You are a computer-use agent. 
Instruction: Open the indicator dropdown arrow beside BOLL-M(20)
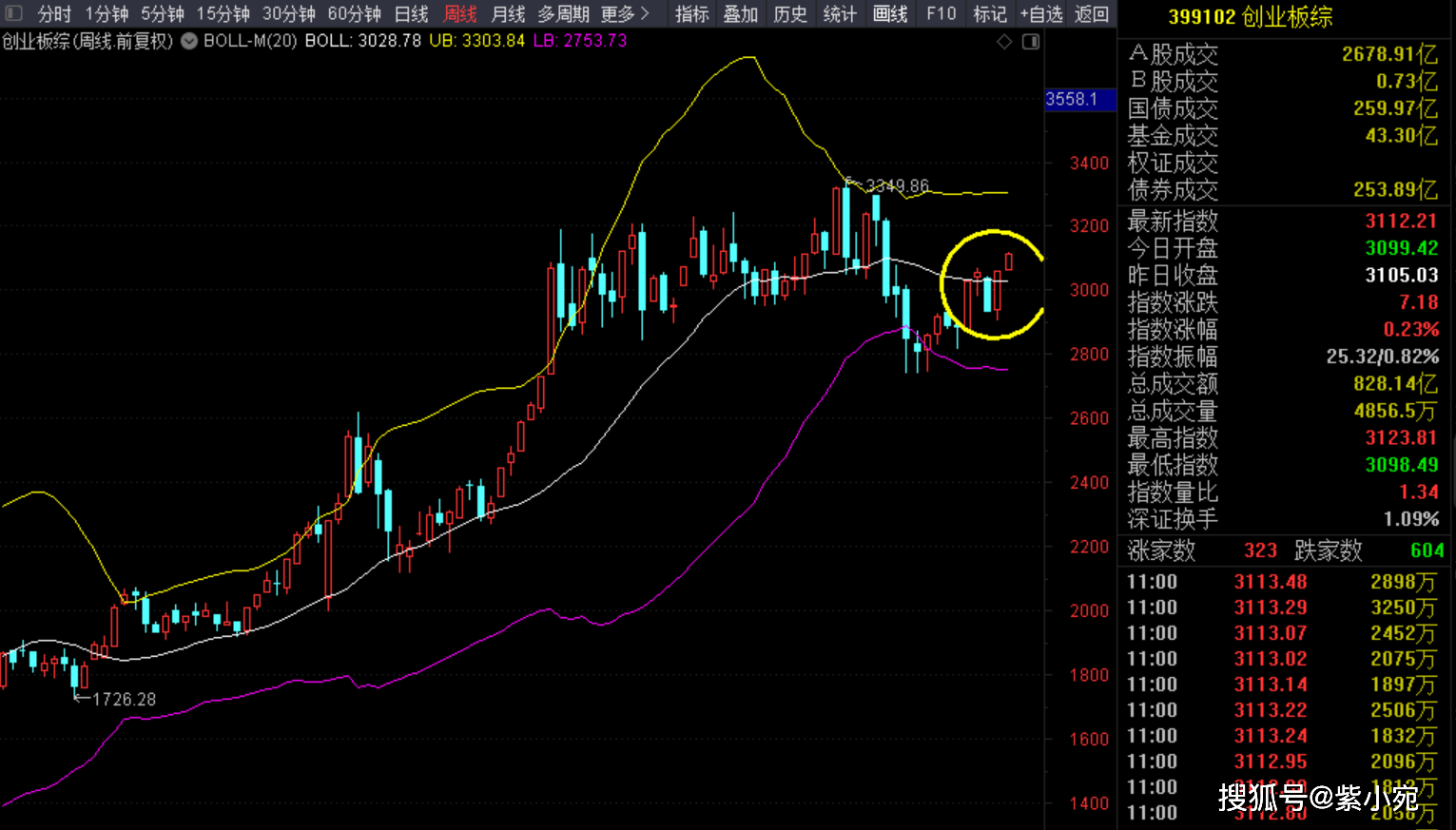[x=189, y=41]
